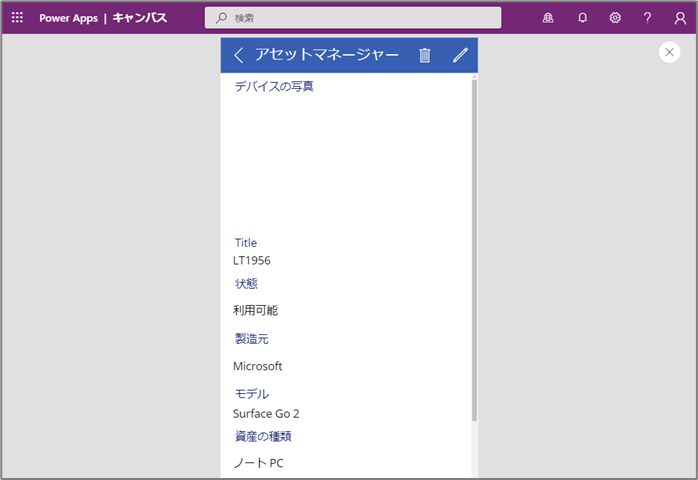Edit the asset with the pencil icon

(460, 55)
